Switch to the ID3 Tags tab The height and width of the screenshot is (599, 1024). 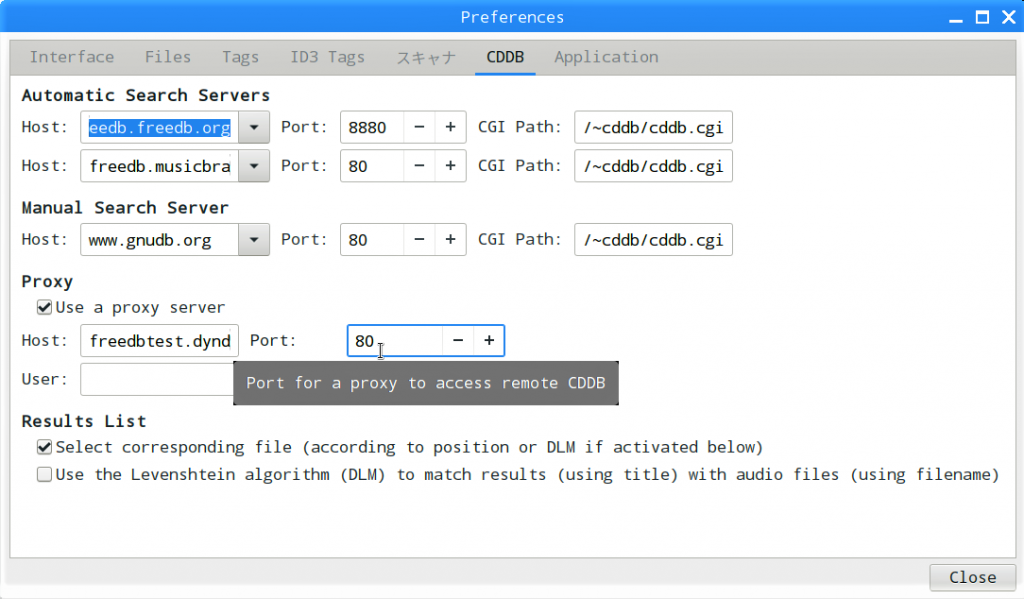(327, 57)
